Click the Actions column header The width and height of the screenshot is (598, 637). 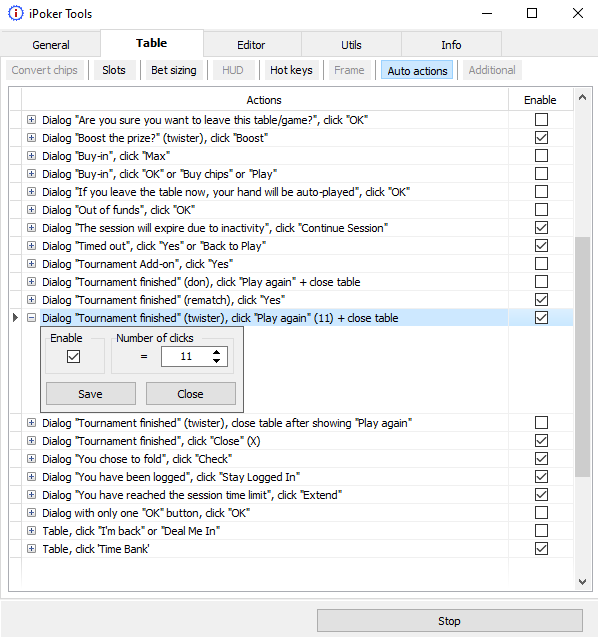264,100
